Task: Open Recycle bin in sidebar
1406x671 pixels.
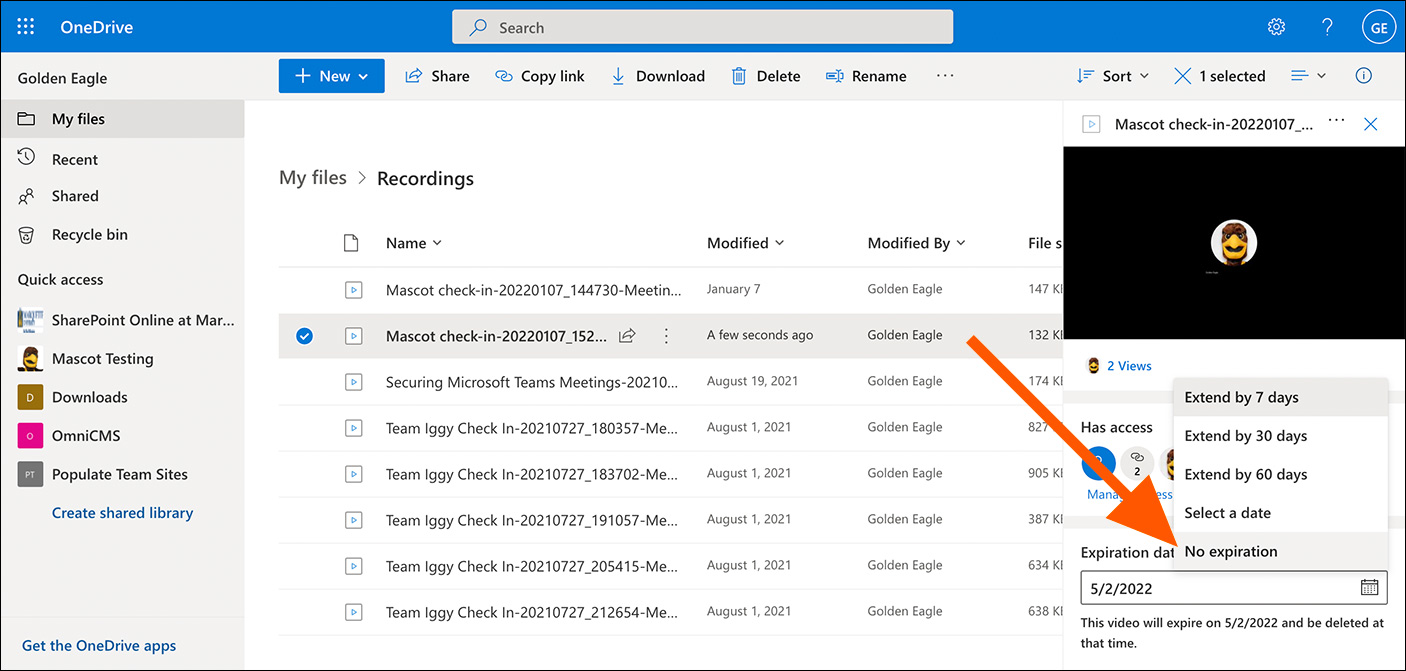Action: point(90,235)
